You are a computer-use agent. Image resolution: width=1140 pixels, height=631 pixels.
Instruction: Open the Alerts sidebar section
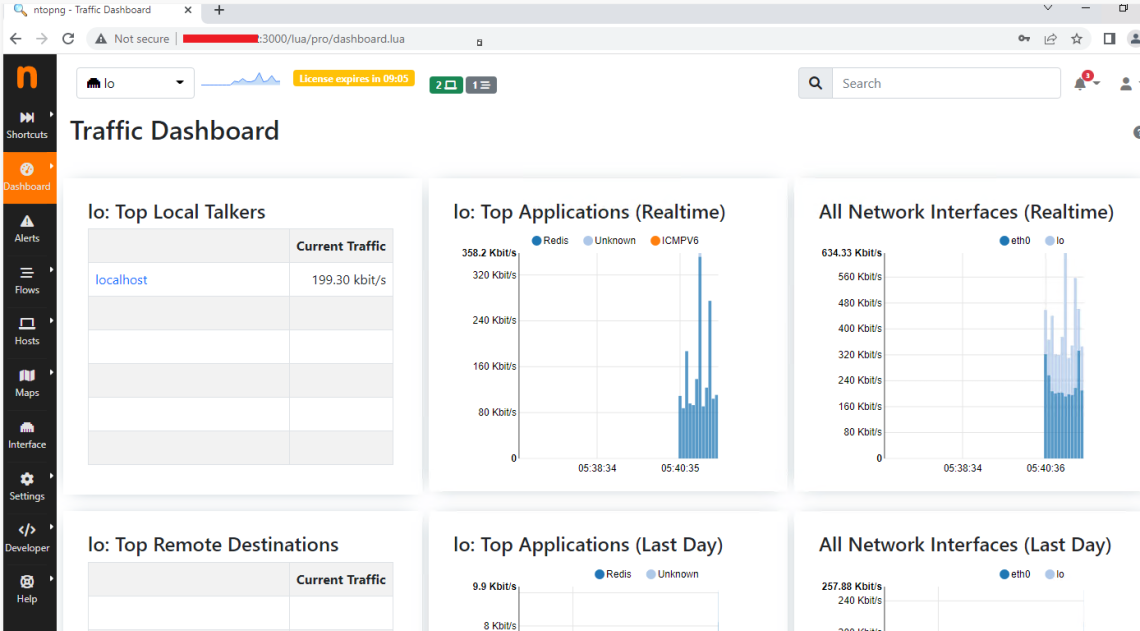pyautogui.click(x=28, y=229)
